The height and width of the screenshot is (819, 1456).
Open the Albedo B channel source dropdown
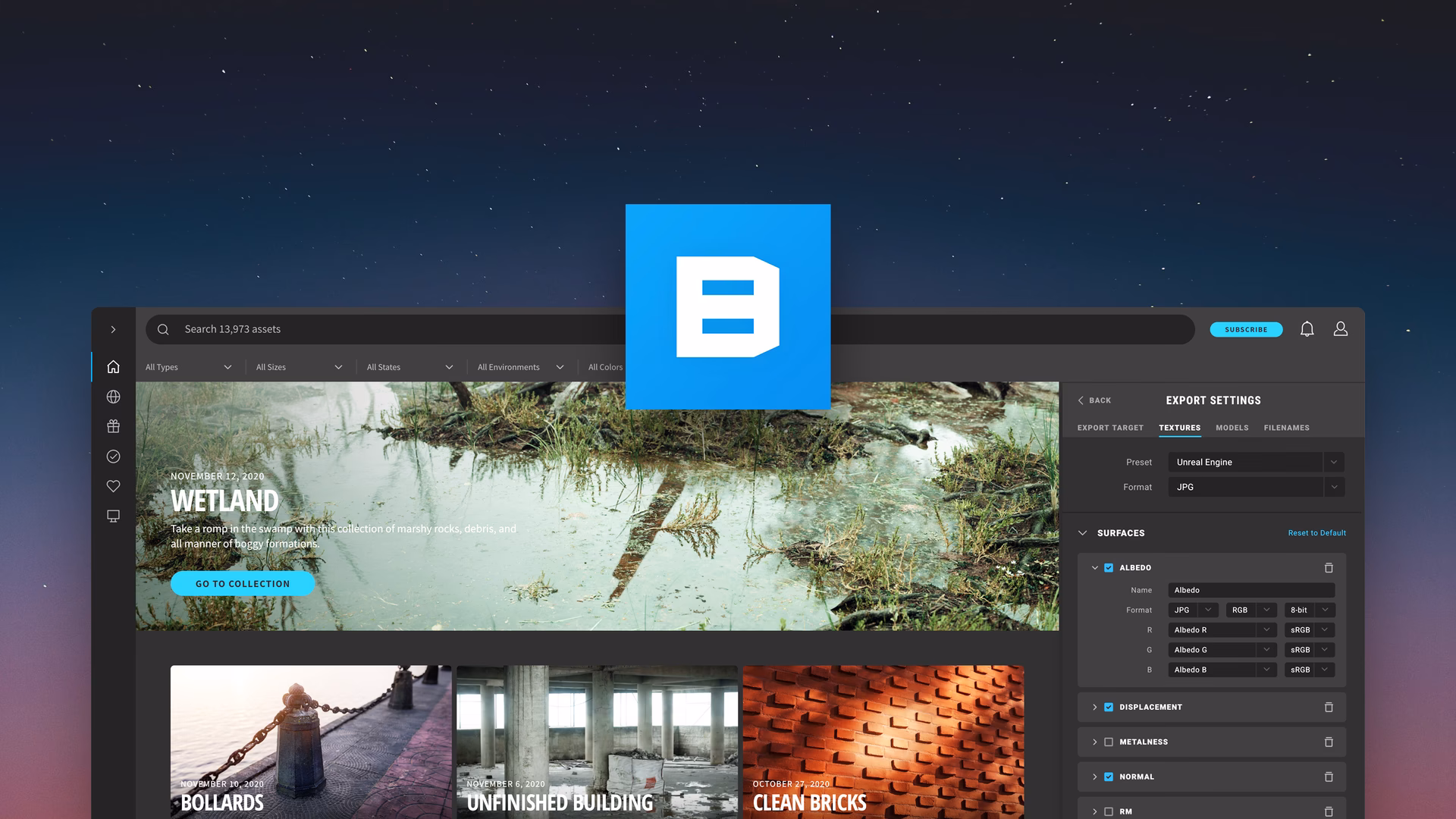(1222, 670)
